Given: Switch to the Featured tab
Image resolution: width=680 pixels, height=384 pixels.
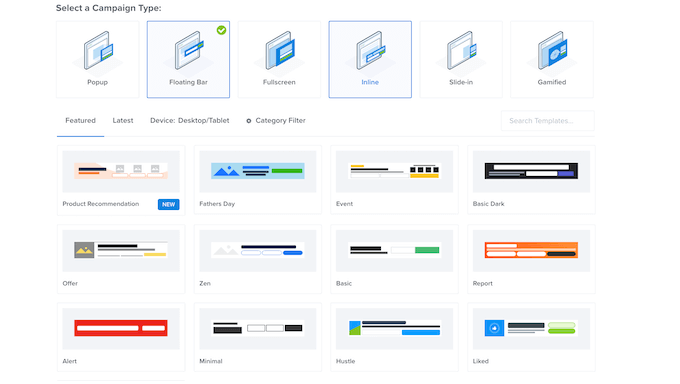Looking at the screenshot, I should pos(80,121).
